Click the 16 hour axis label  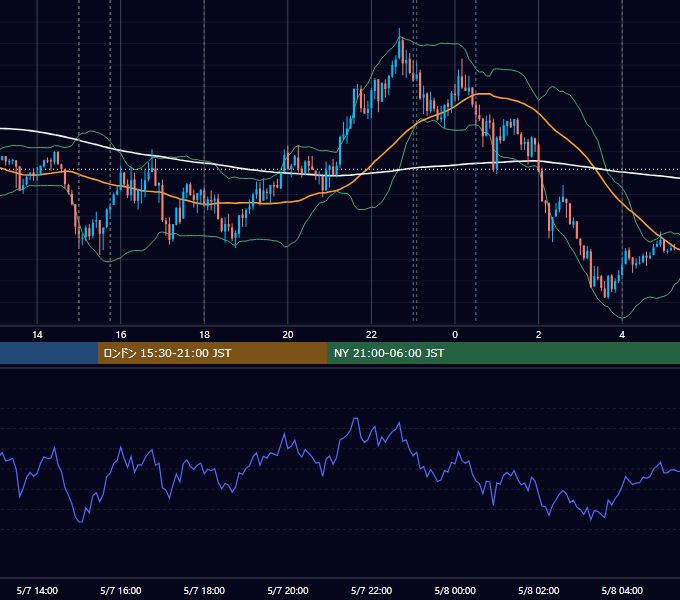[121, 335]
